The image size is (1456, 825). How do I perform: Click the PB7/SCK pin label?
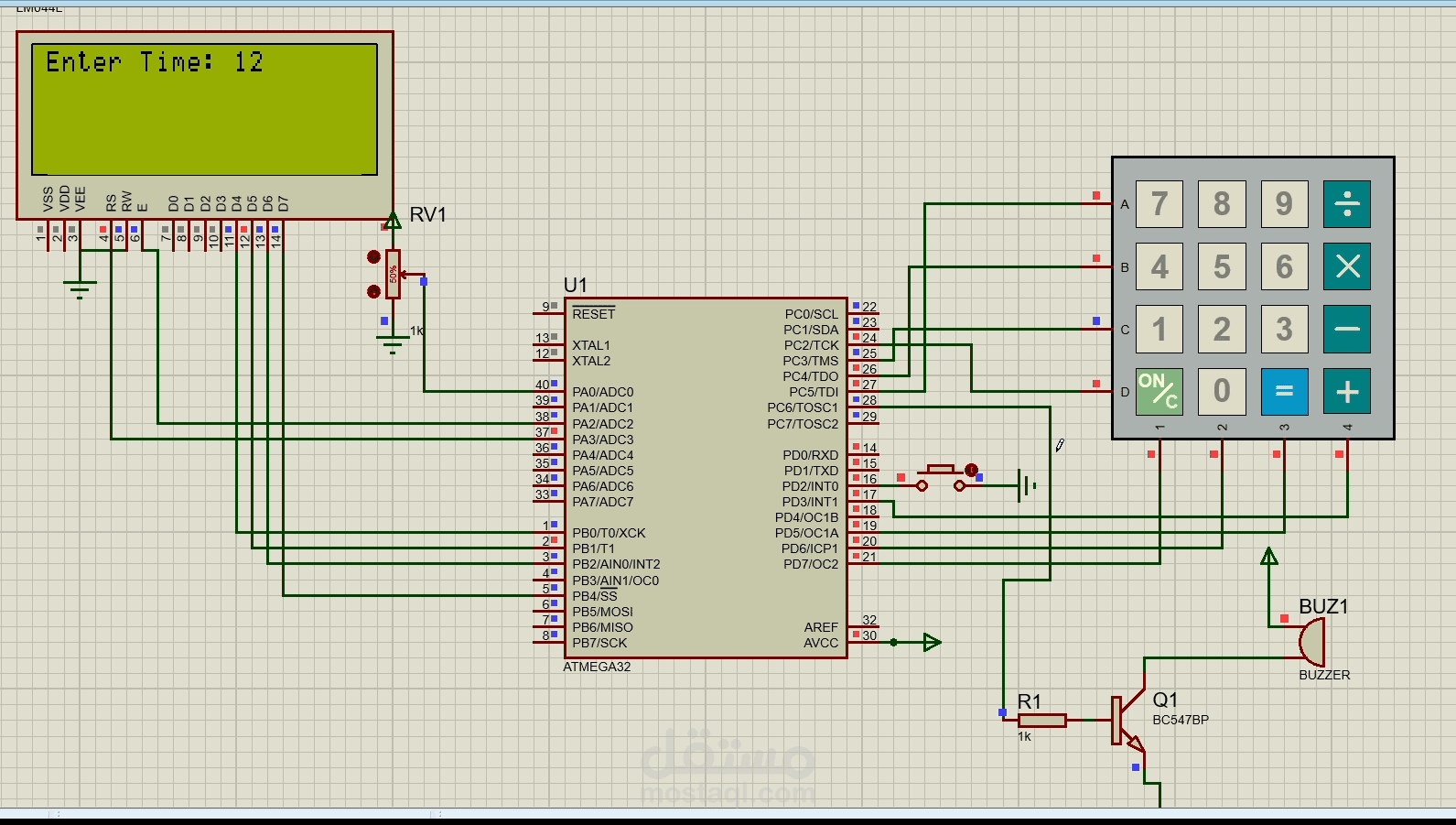[x=600, y=643]
